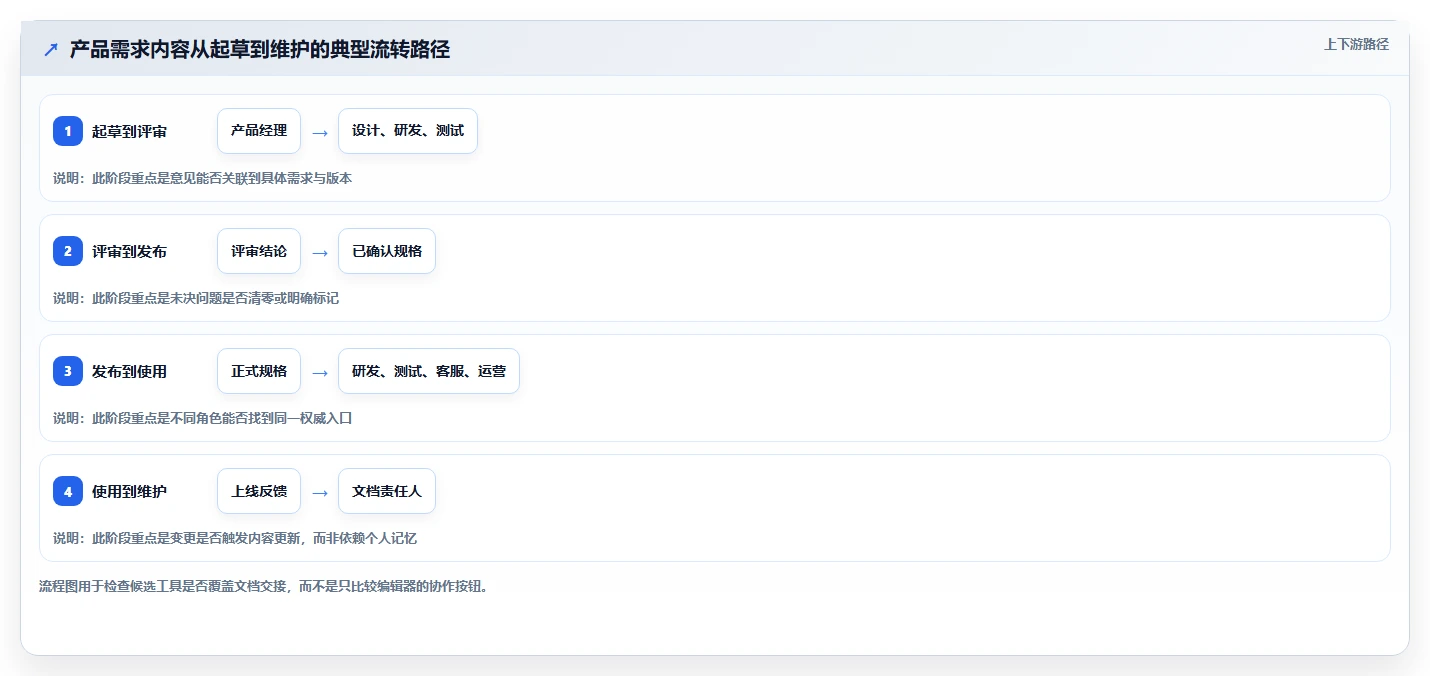Click the 发布到使用 step label
The height and width of the screenshot is (676, 1430).
point(129,371)
